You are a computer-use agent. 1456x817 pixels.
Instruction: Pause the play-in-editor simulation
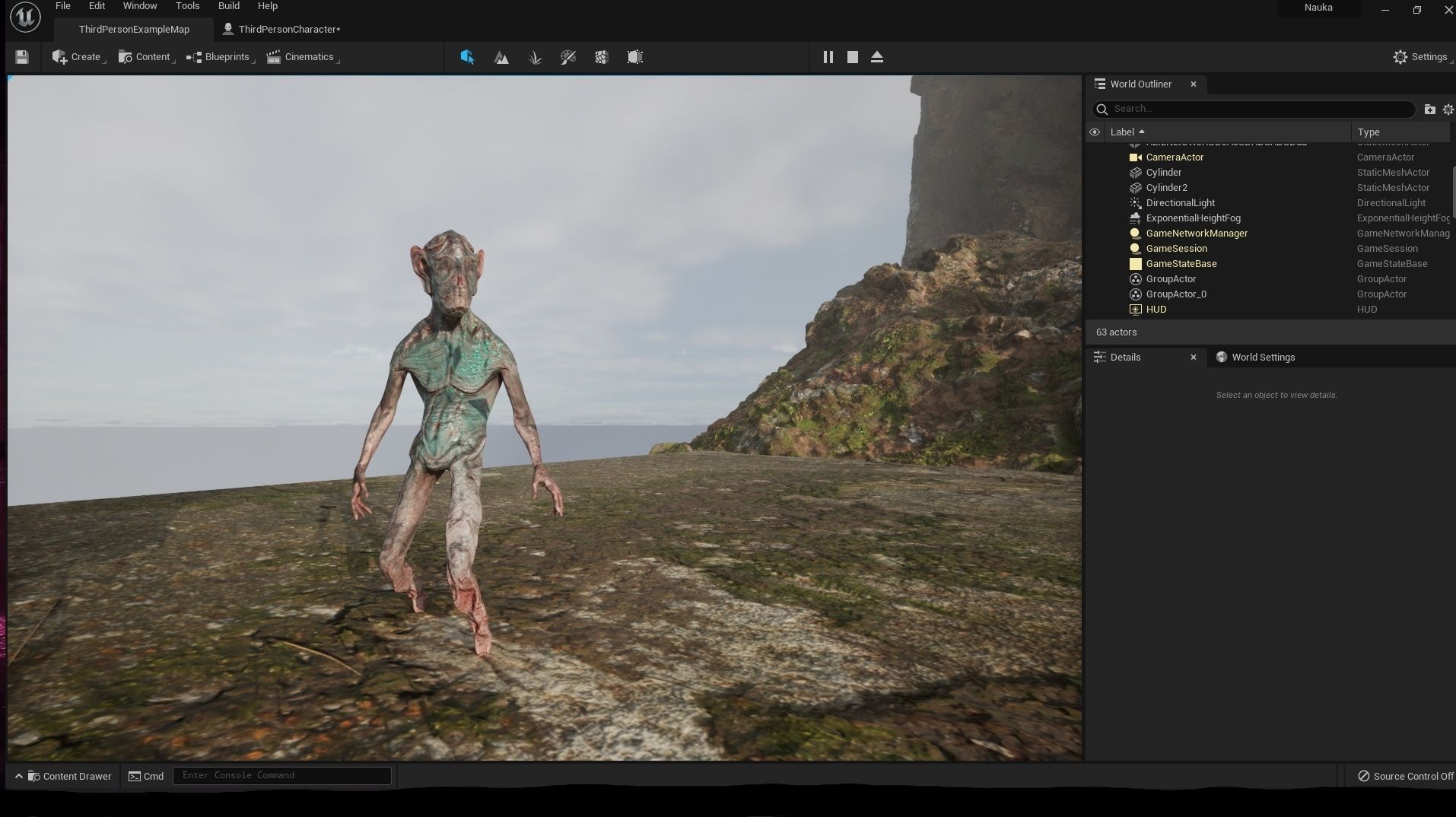pyautogui.click(x=828, y=57)
